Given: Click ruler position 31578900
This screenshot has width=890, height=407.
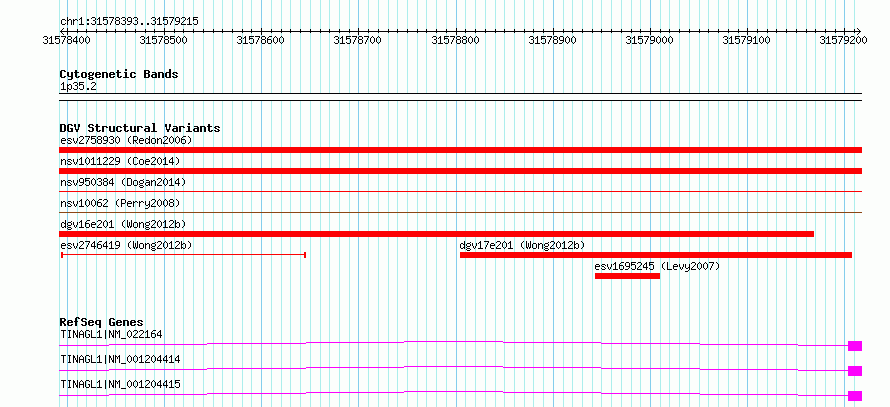Looking at the screenshot, I should point(552,40).
